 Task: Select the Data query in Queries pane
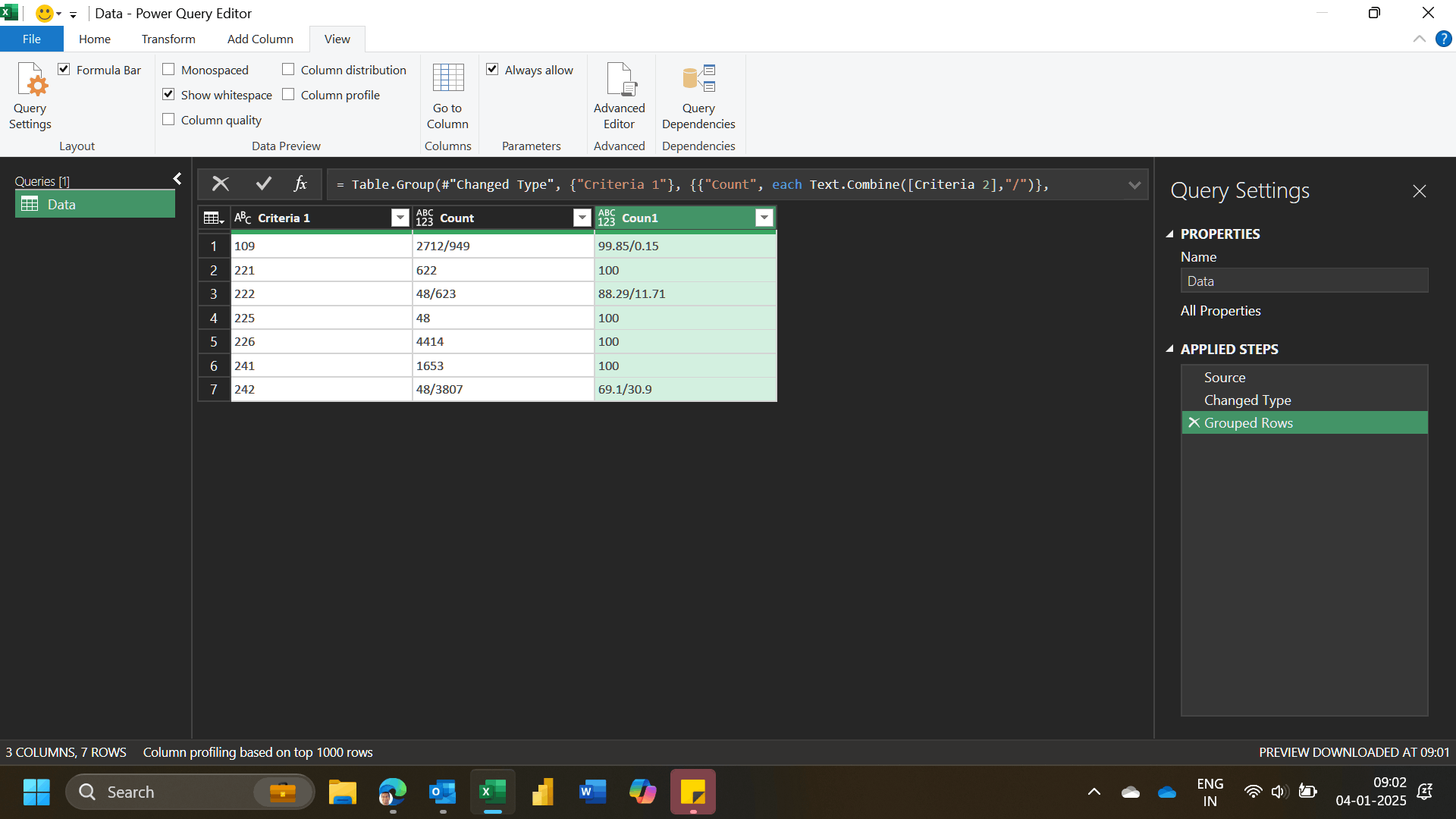95,204
